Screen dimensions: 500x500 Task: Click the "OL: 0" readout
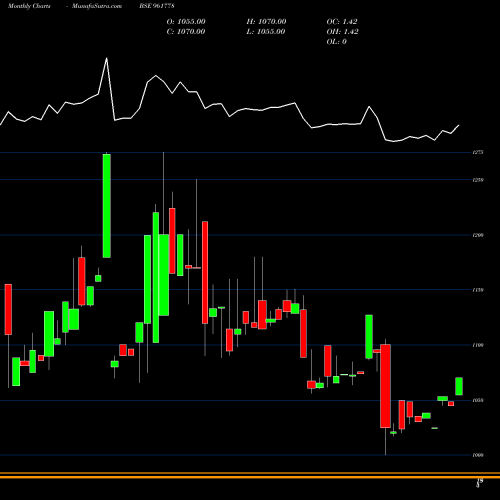(x=337, y=42)
